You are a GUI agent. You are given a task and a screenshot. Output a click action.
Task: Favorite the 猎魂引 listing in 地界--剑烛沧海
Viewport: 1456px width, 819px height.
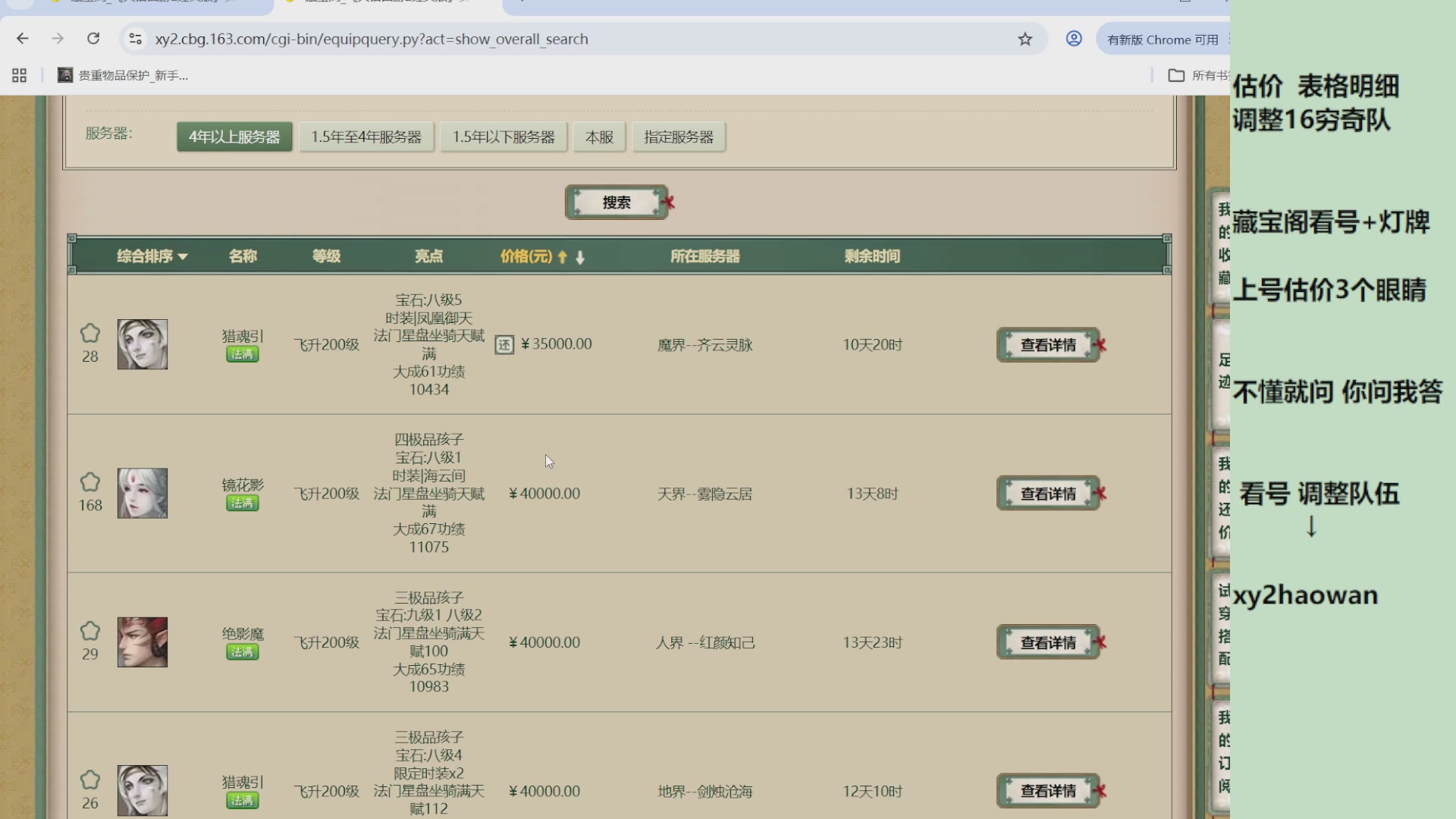(x=90, y=780)
